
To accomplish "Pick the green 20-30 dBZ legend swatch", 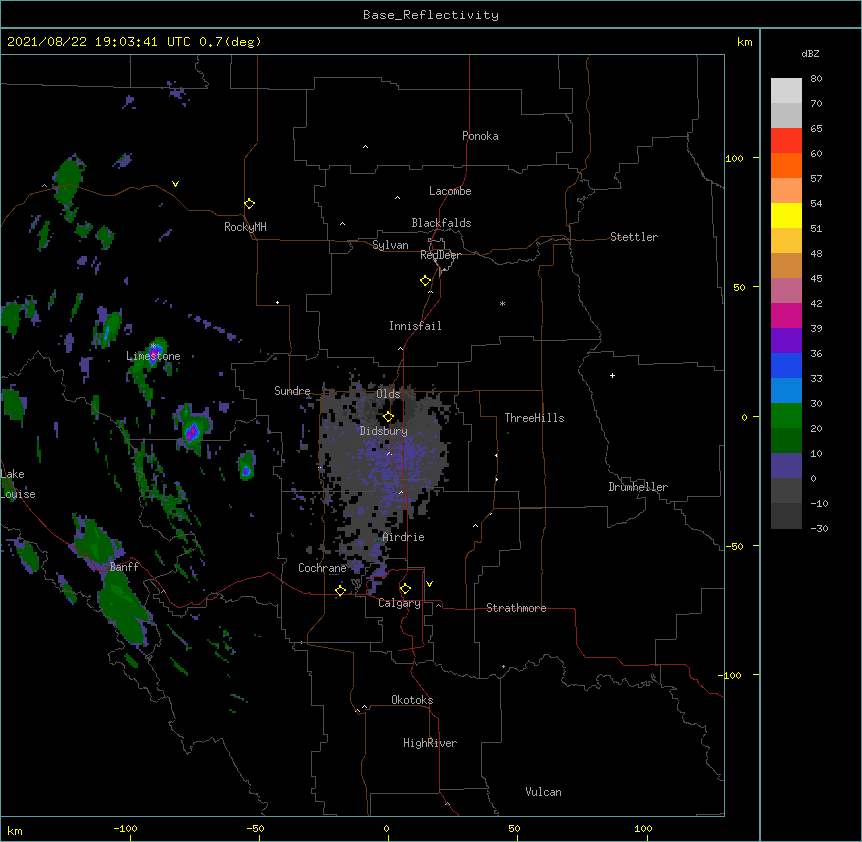I will click(786, 416).
